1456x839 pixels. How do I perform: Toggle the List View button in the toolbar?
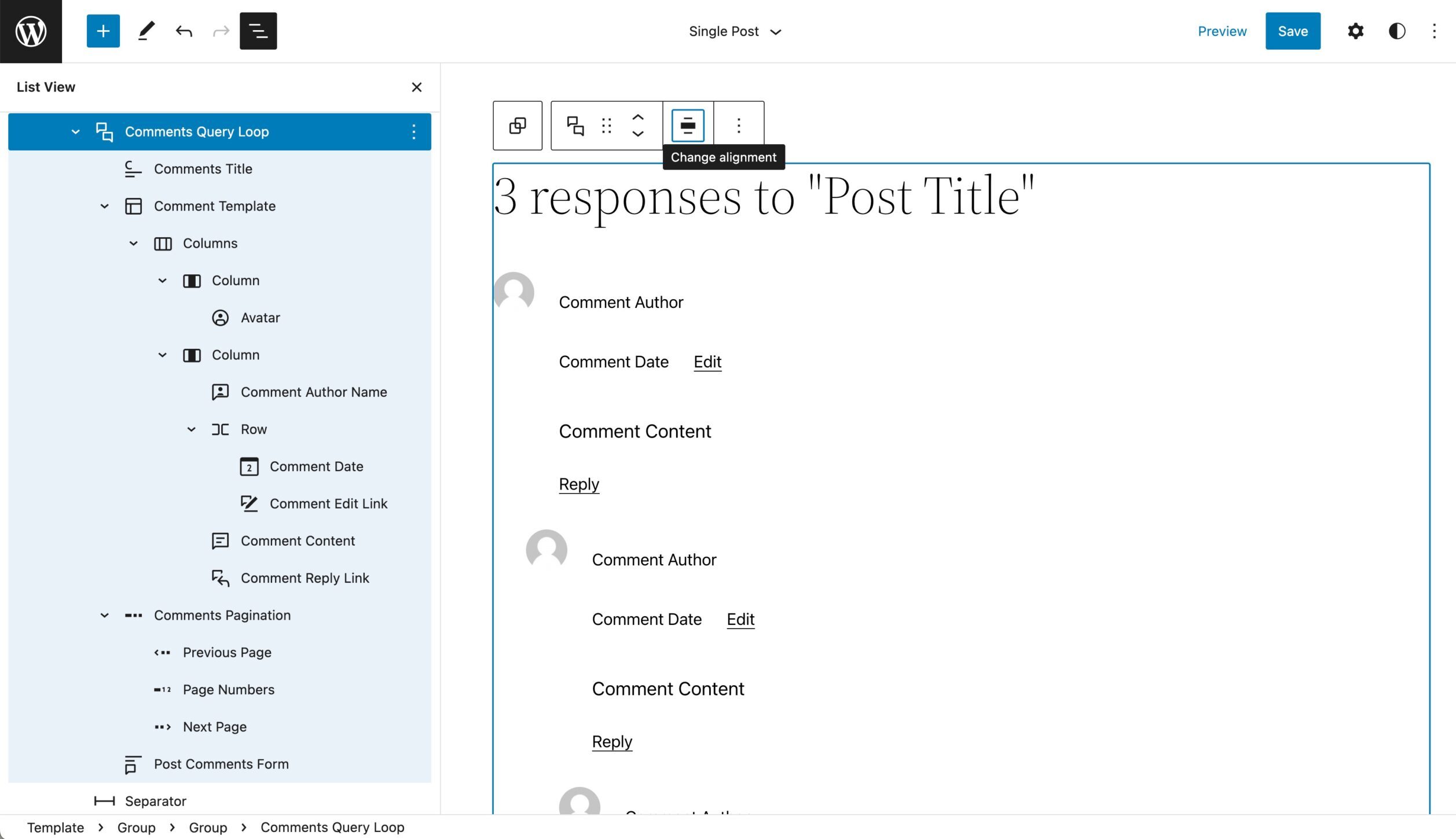point(258,31)
